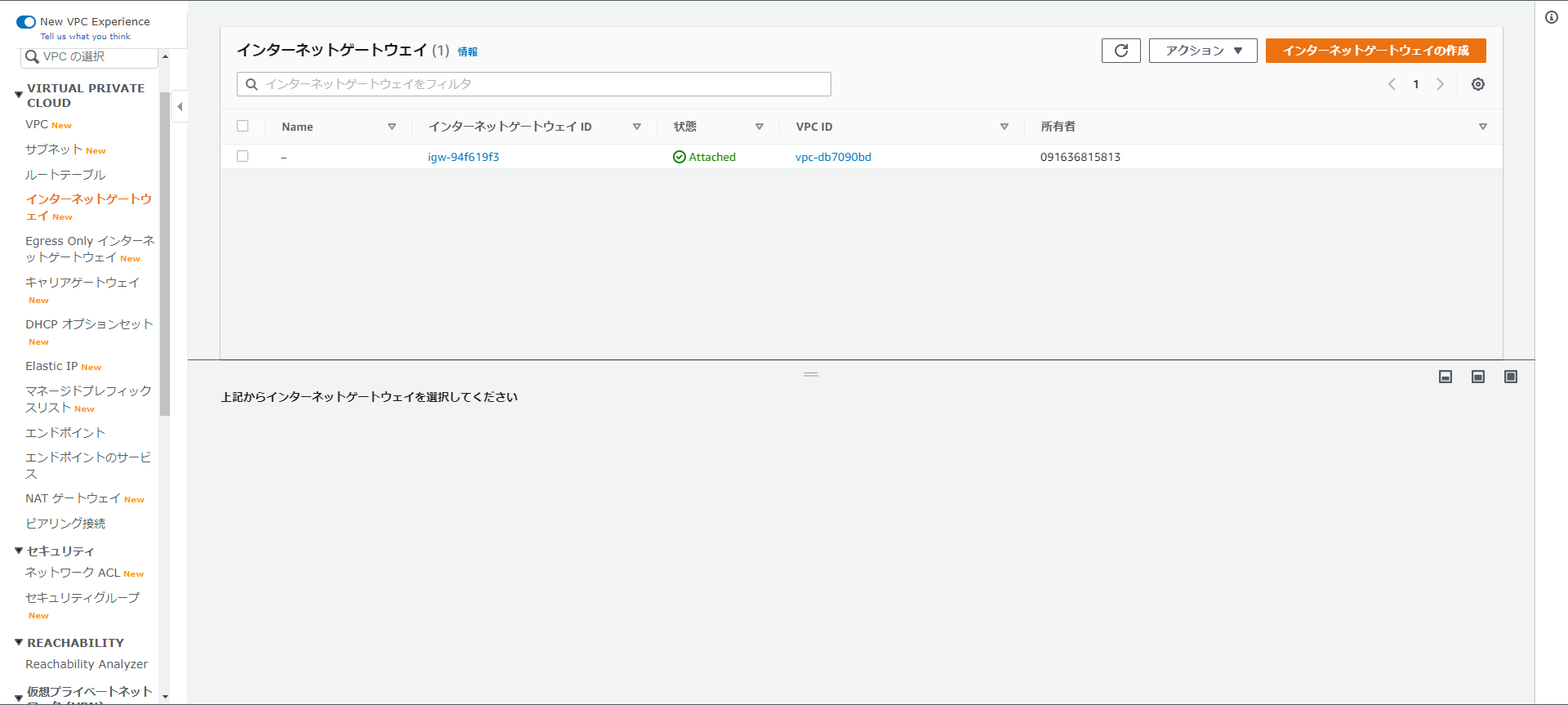Open table preferences gear icon
The image size is (1568, 705).
(x=1477, y=84)
